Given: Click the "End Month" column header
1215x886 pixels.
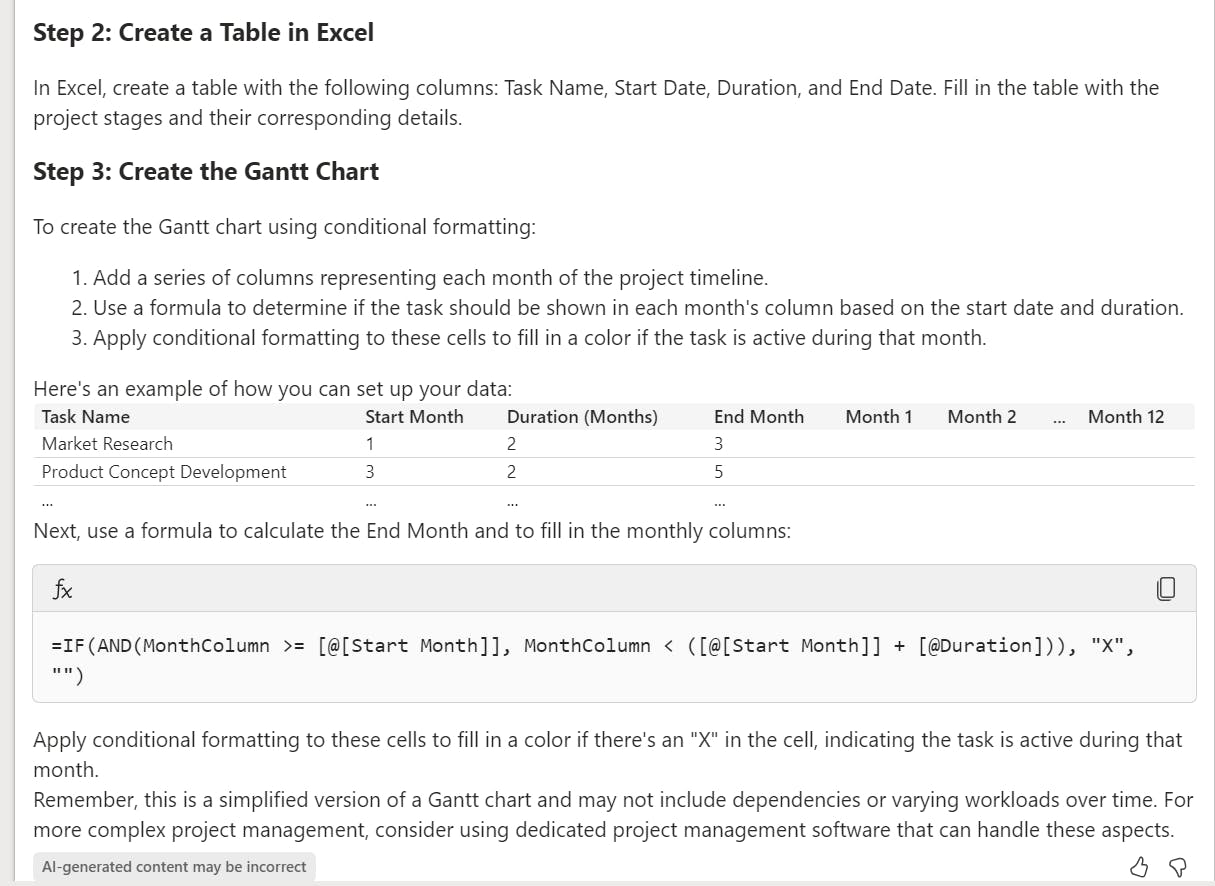Looking at the screenshot, I should 758,417.
